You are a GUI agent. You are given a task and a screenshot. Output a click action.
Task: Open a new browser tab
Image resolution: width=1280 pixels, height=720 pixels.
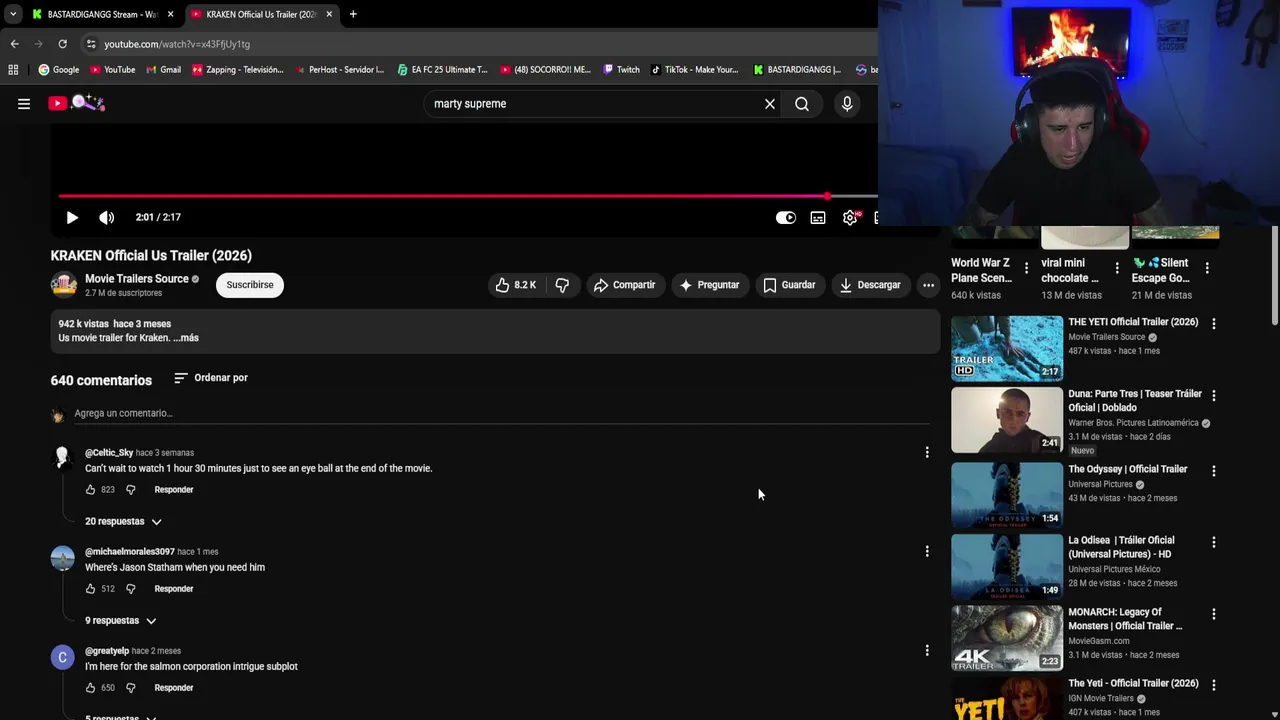353,14
